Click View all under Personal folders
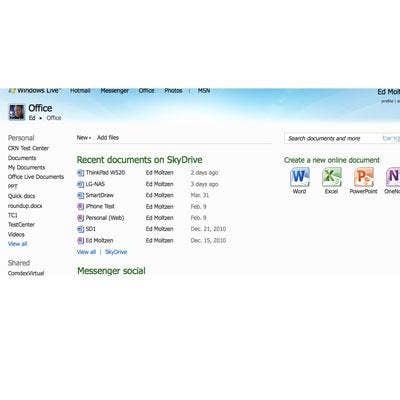This screenshot has height=400, width=400. (17, 244)
